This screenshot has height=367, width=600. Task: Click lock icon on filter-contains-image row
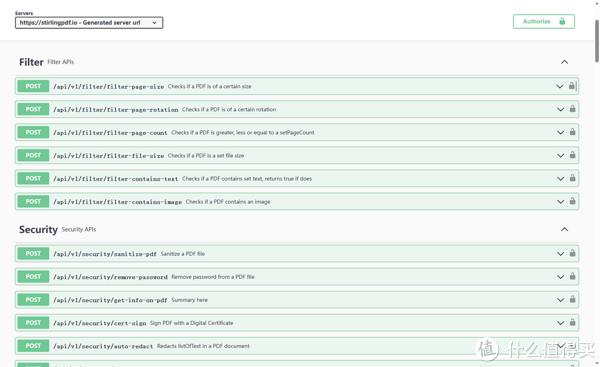[572, 201]
